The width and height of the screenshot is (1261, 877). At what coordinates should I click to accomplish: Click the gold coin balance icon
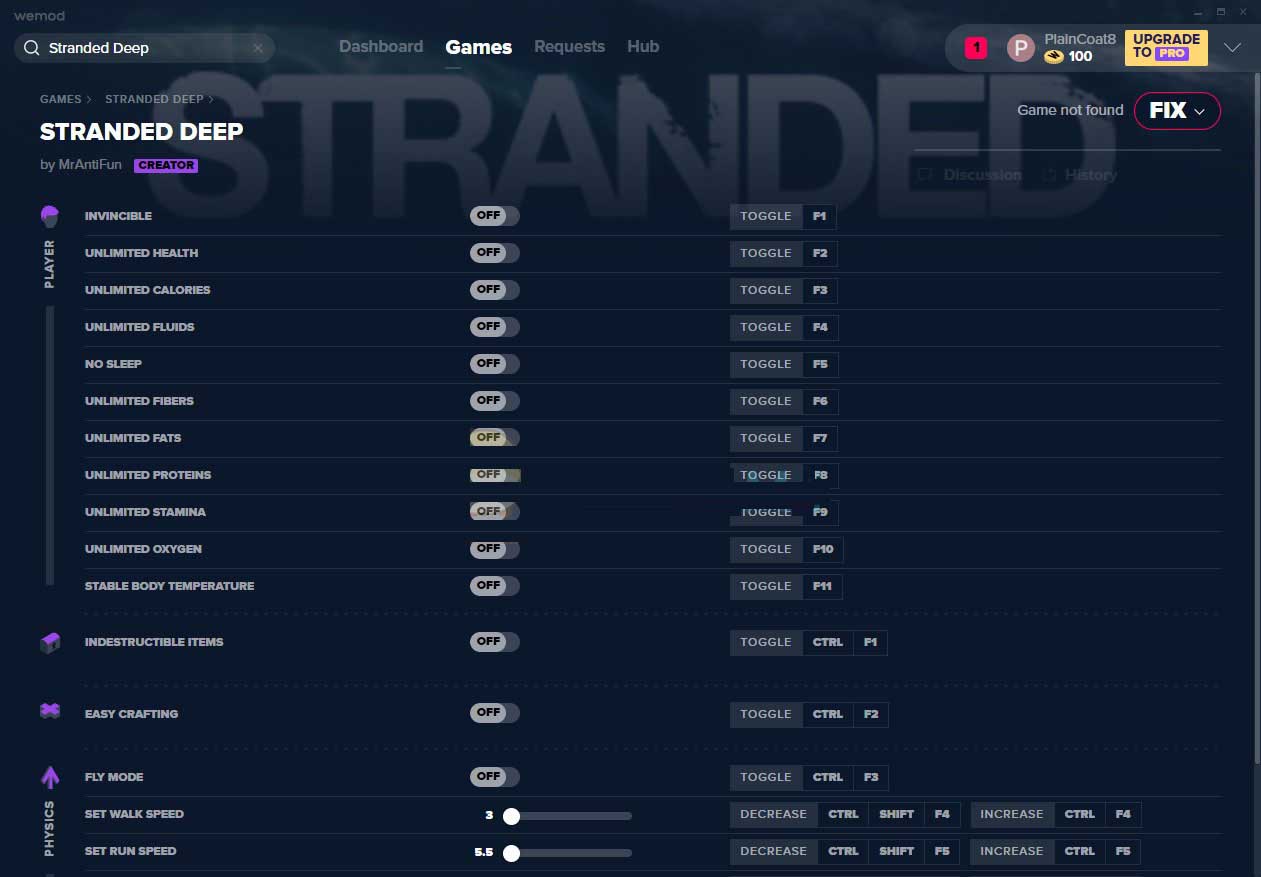[1053, 57]
